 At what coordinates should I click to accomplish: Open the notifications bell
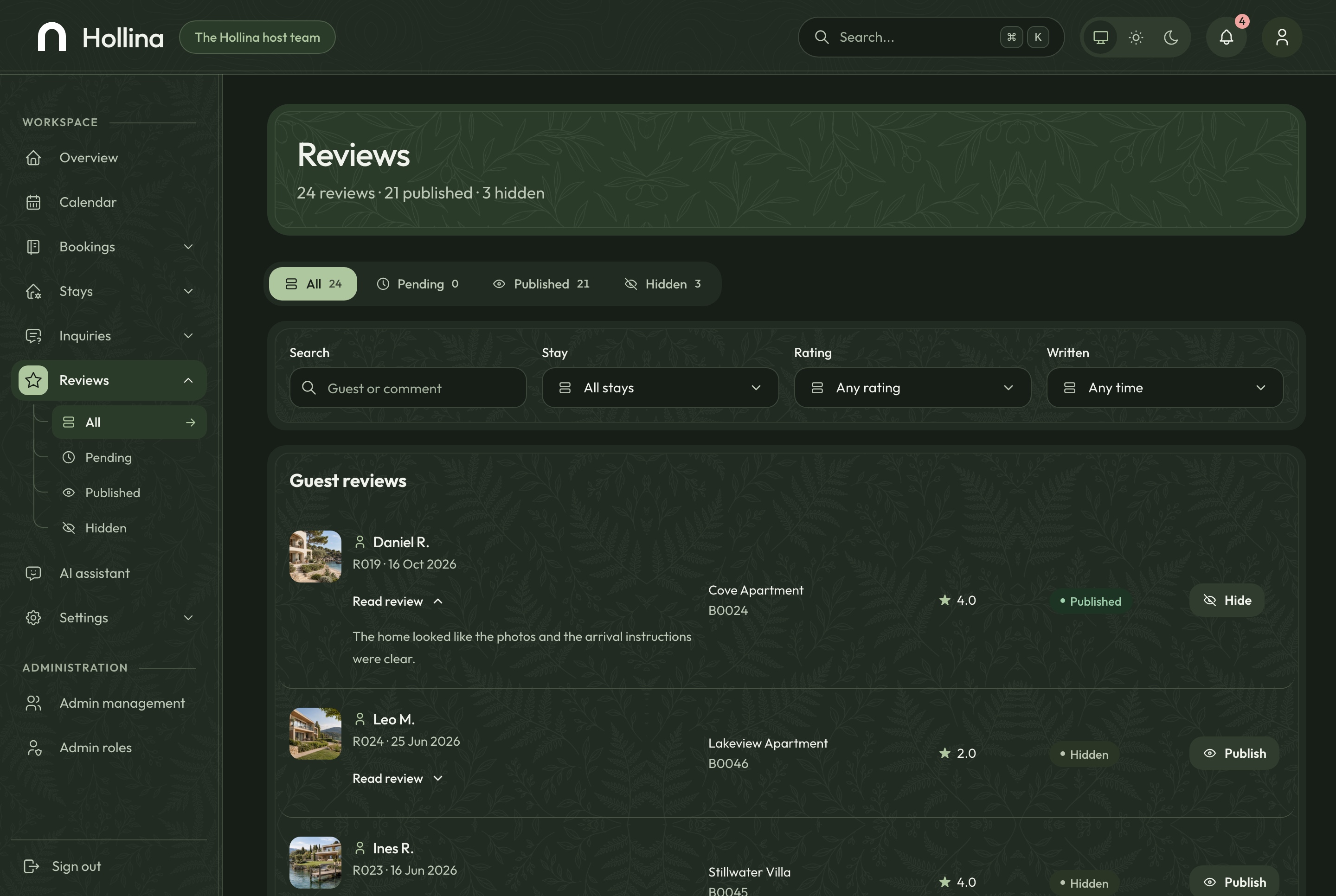1226,37
